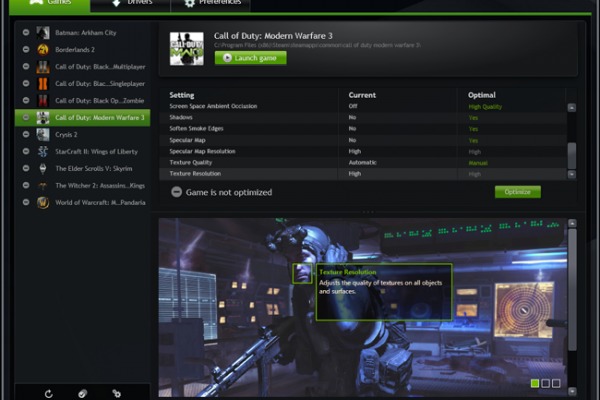The height and width of the screenshot is (400, 600).
Task: Click the green Optimize button
Action: pyautogui.click(x=517, y=192)
